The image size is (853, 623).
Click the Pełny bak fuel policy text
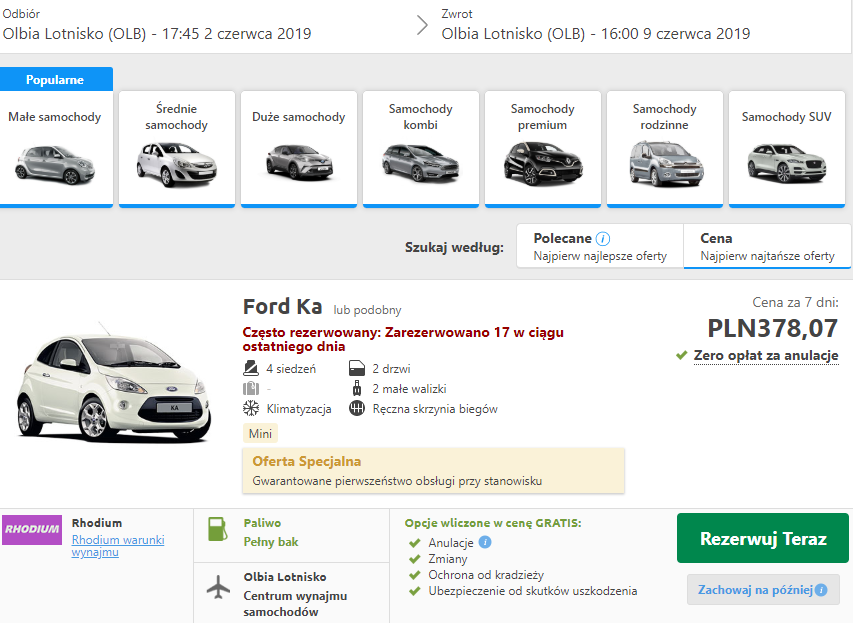coord(271,542)
